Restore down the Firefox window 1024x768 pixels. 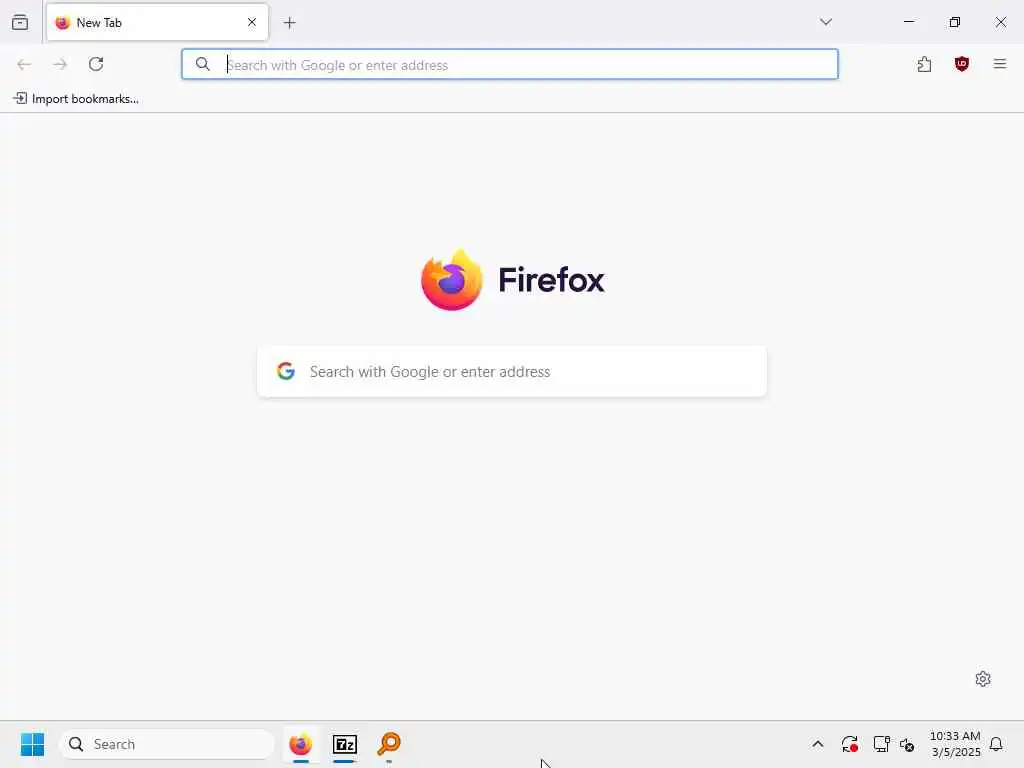point(955,22)
